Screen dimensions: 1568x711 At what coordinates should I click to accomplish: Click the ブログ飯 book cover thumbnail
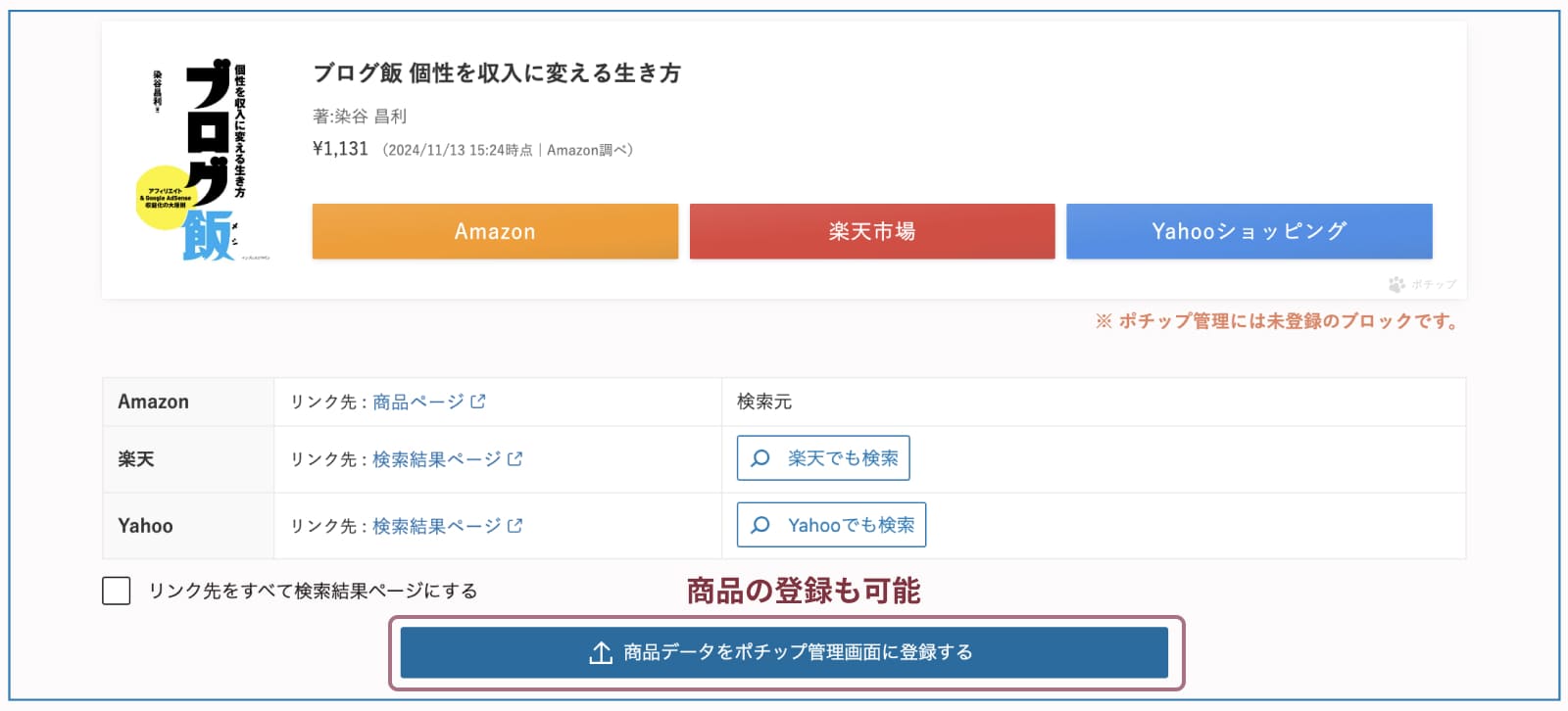(201, 162)
